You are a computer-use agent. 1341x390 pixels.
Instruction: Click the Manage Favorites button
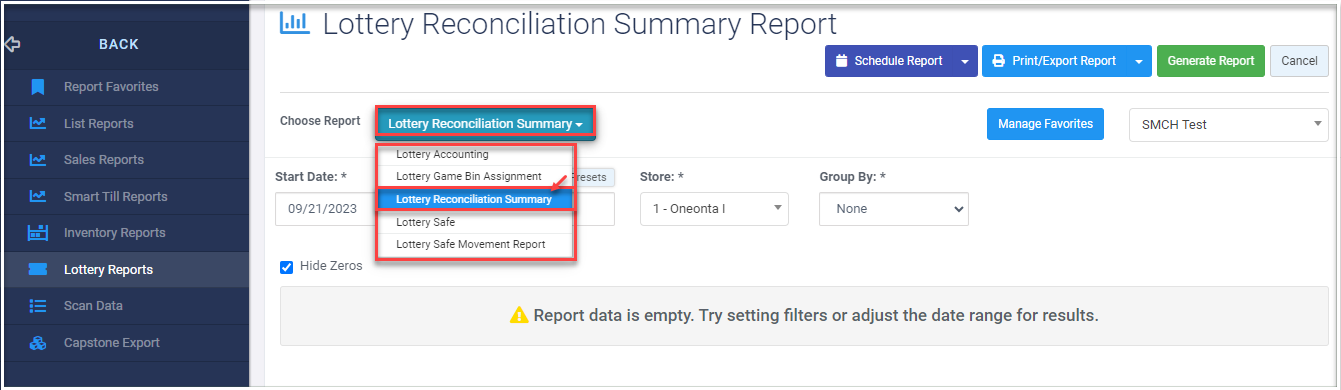tap(1045, 125)
